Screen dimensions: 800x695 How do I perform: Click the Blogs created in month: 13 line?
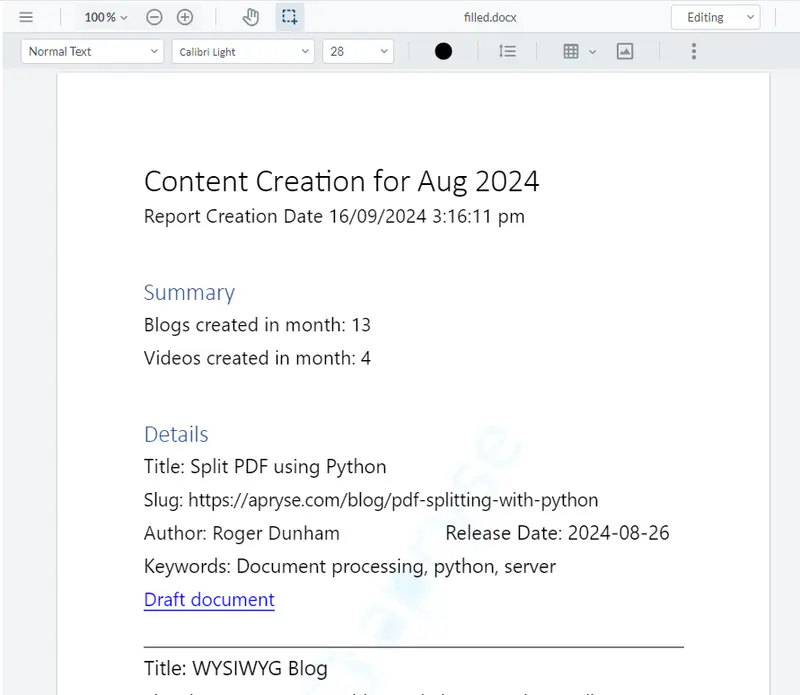[x=257, y=325]
